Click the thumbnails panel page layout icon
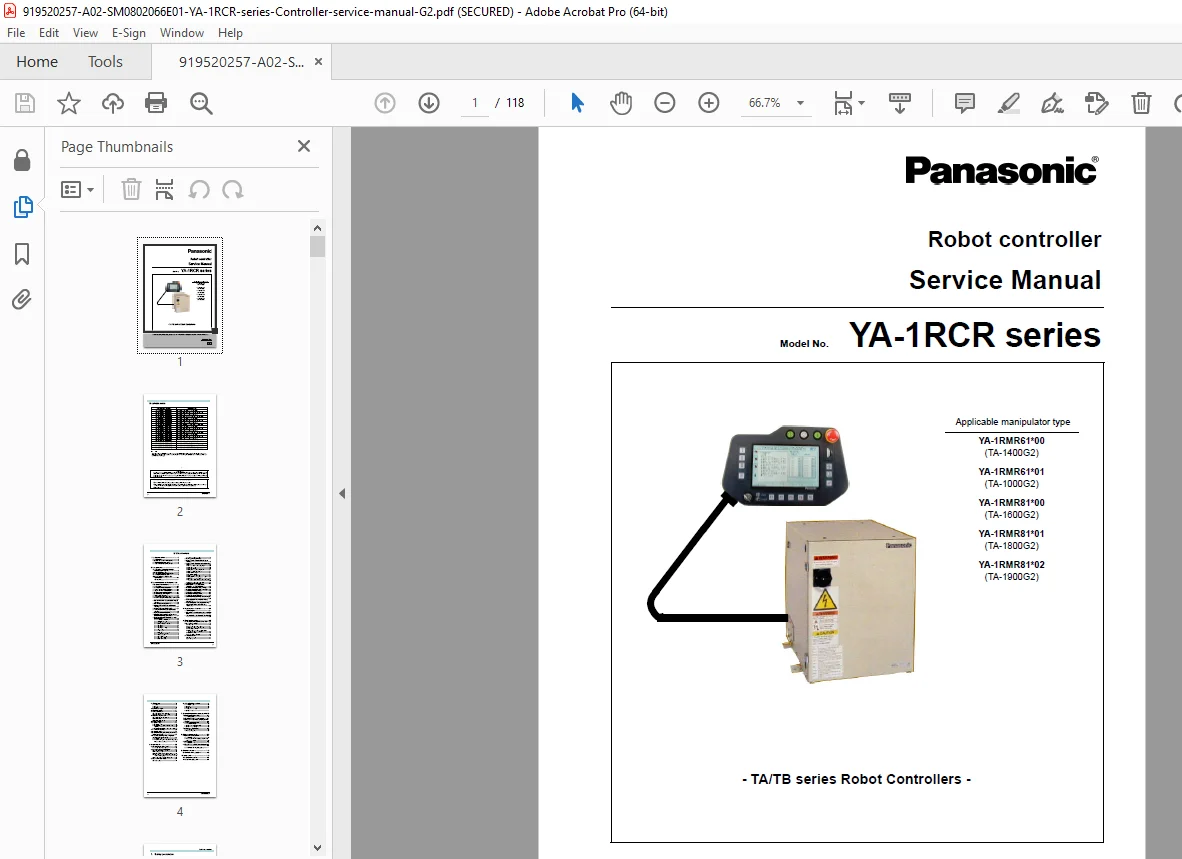This screenshot has width=1182, height=859. (164, 189)
